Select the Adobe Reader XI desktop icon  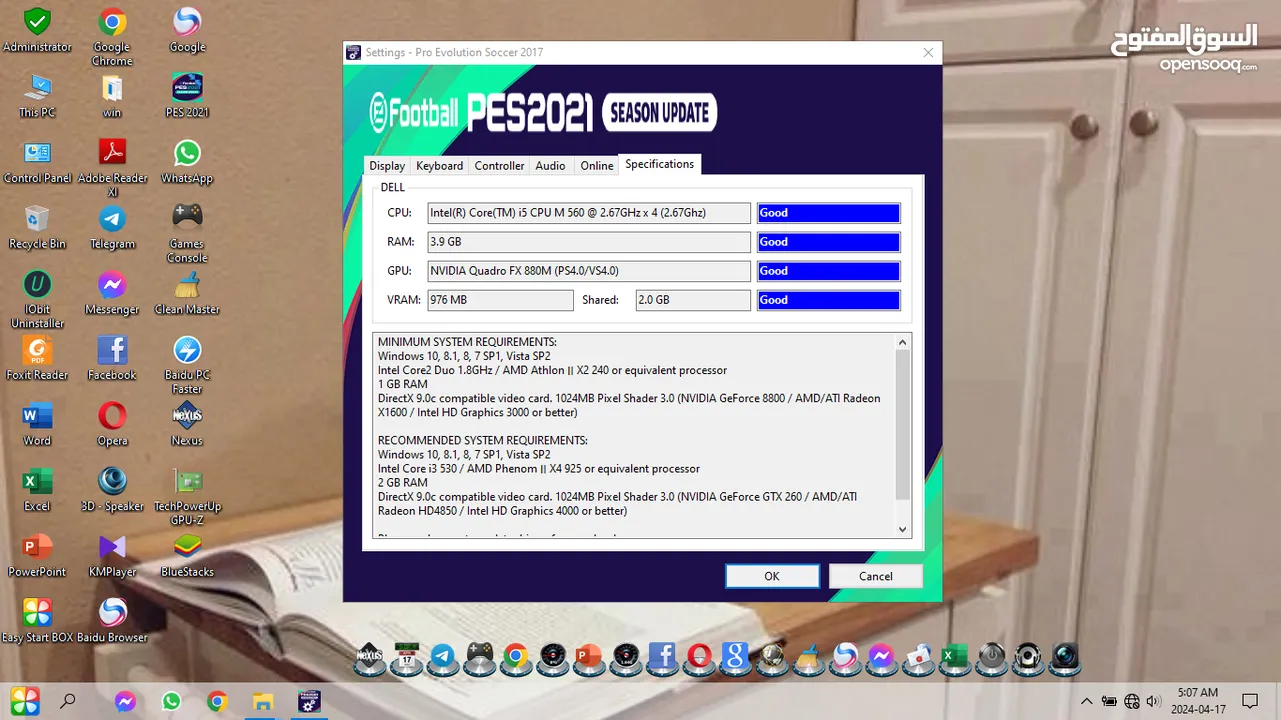coord(112,168)
